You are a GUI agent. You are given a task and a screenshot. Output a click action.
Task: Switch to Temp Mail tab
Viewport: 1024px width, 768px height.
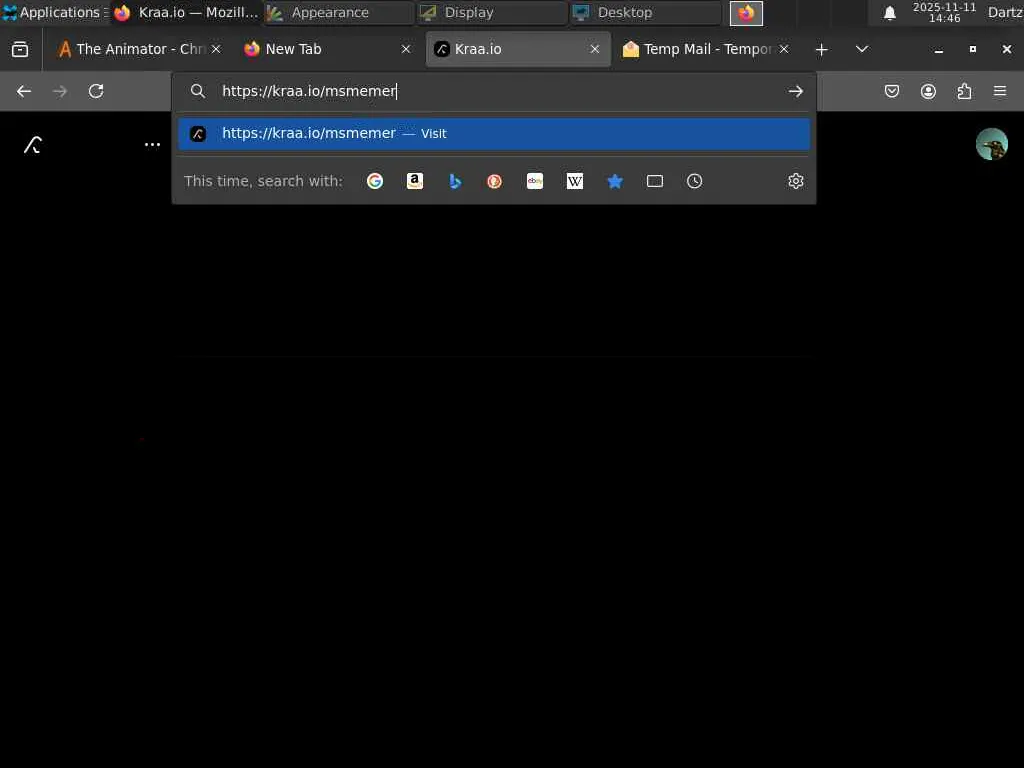707,49
